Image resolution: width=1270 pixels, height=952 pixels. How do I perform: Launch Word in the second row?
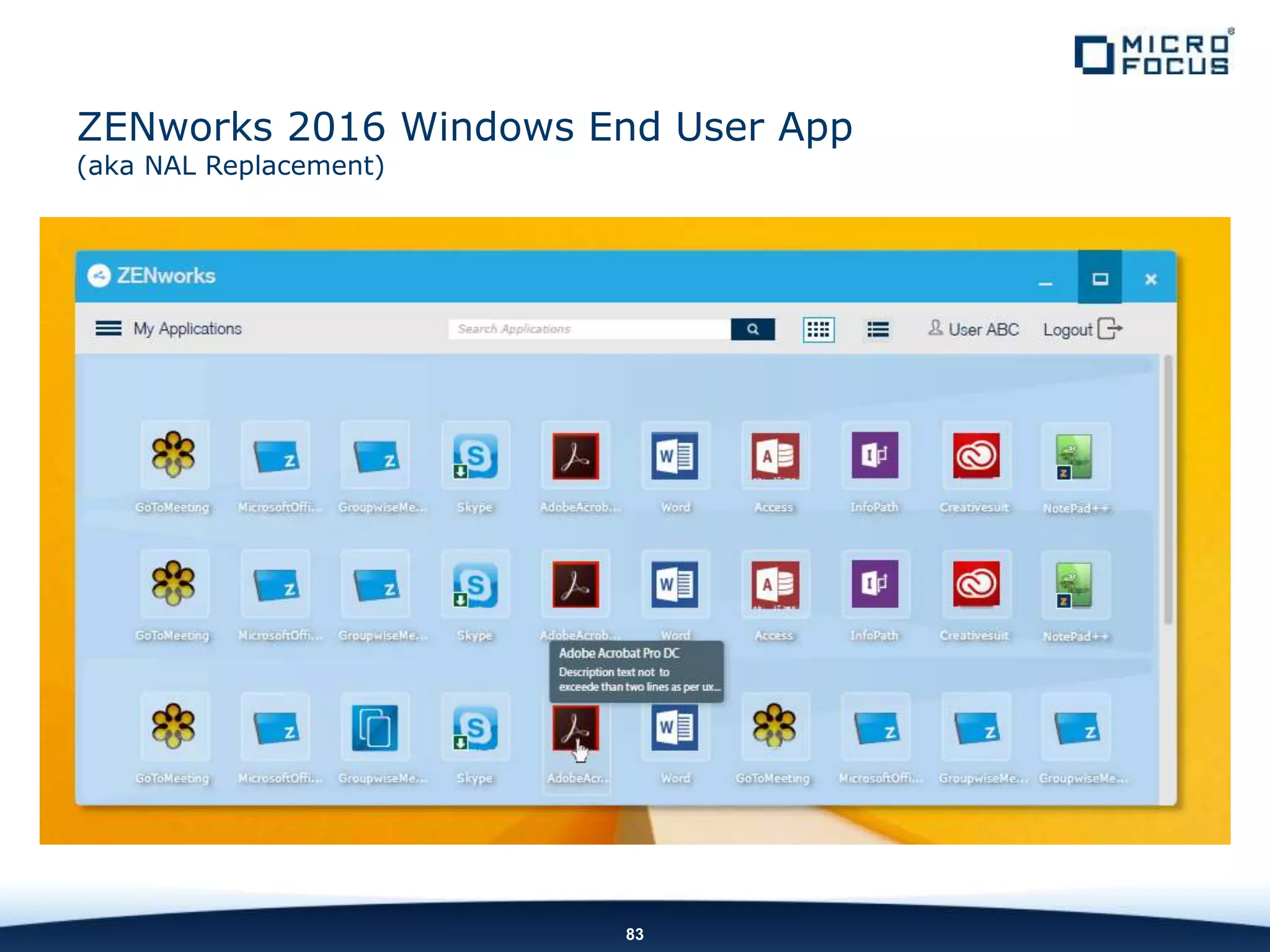(675, 584)
